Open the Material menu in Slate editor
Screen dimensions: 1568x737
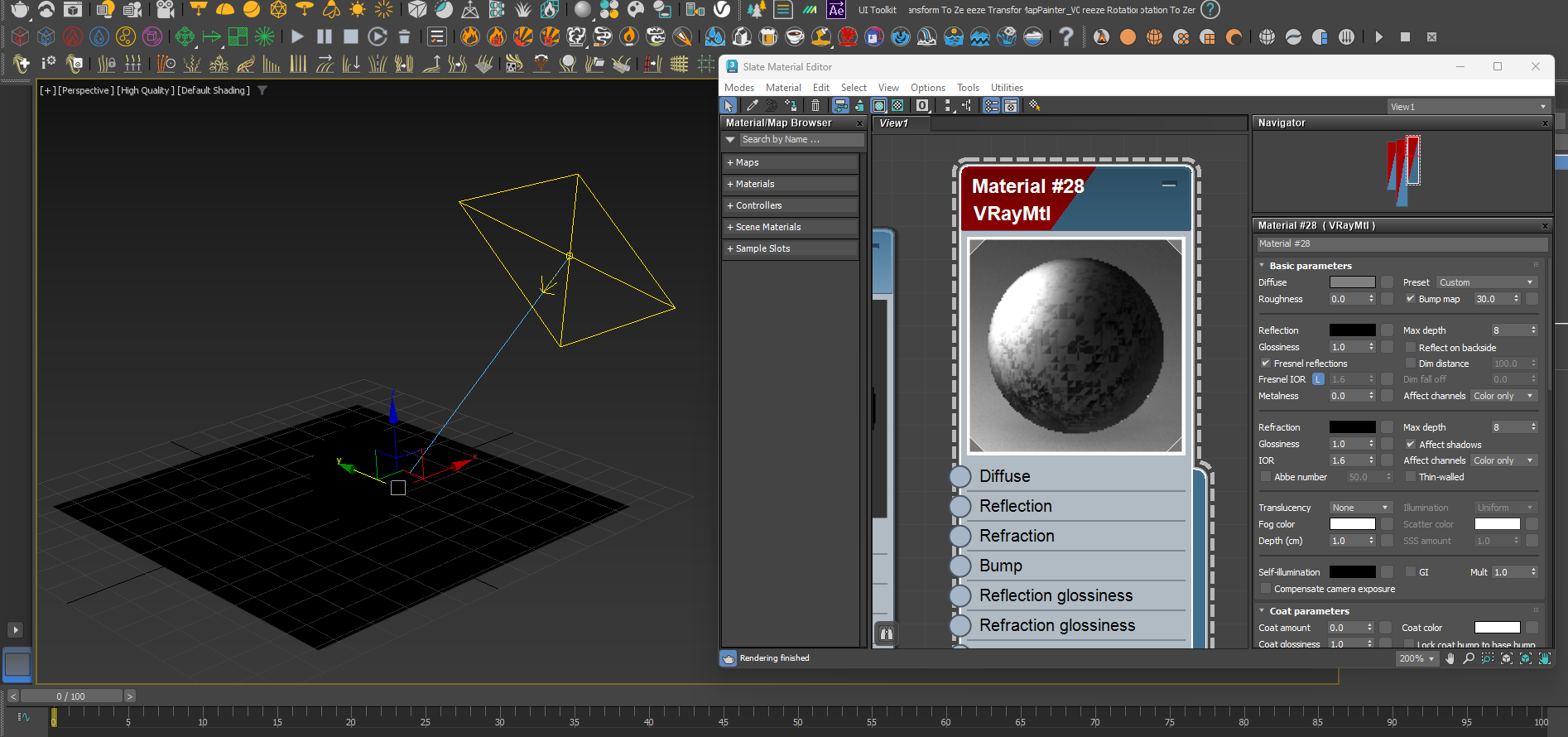pyautogui.click(x=783, y=88)
